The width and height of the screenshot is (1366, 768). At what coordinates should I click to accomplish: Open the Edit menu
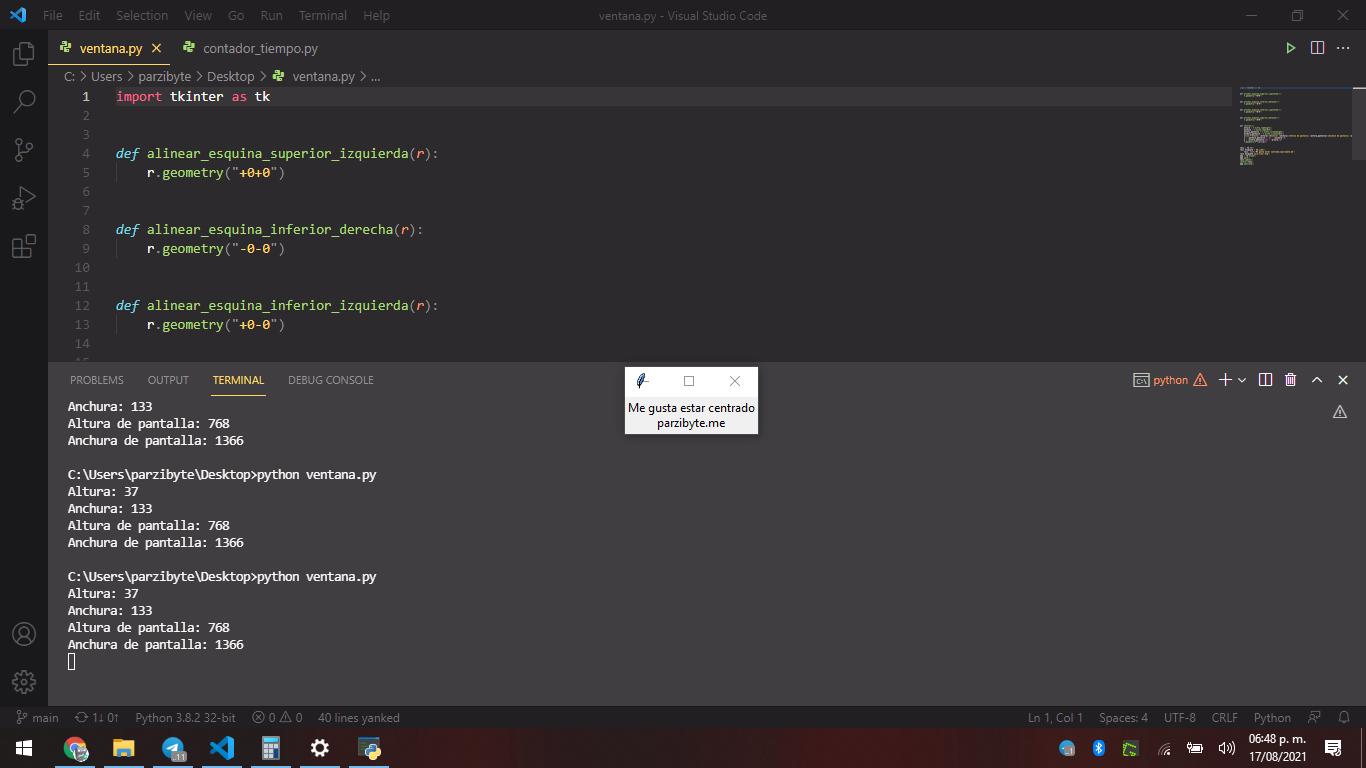pos(89,15)
